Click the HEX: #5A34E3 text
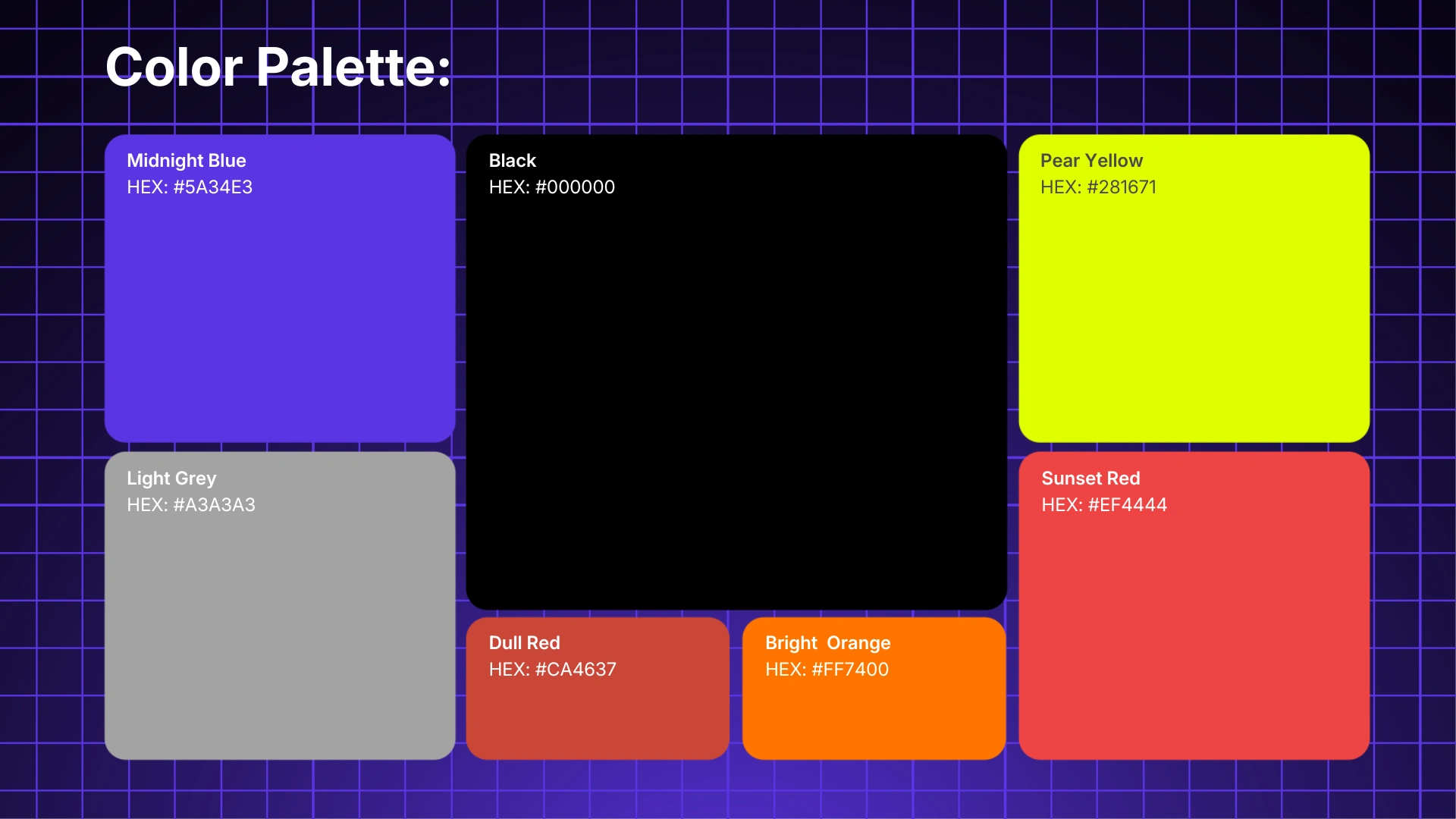 point(190,187)
